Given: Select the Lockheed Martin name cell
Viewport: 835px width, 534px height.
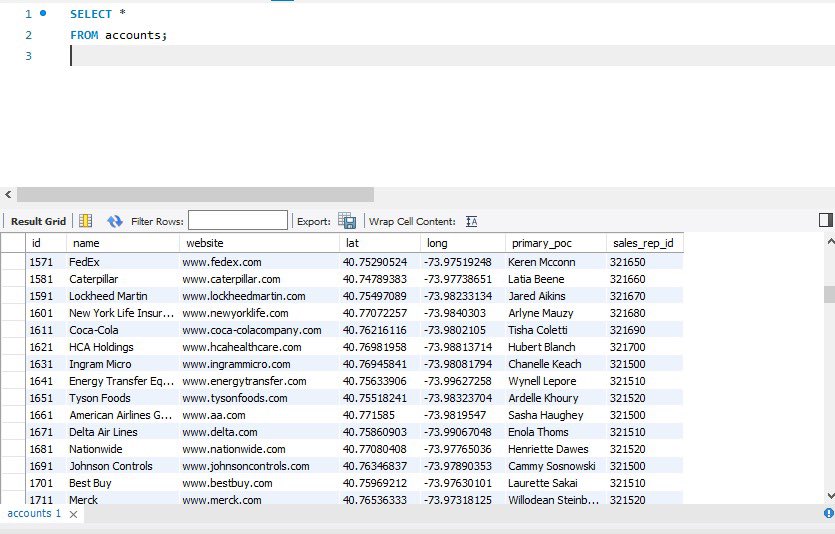Looking at the screenshot, I should pos(123,296).
